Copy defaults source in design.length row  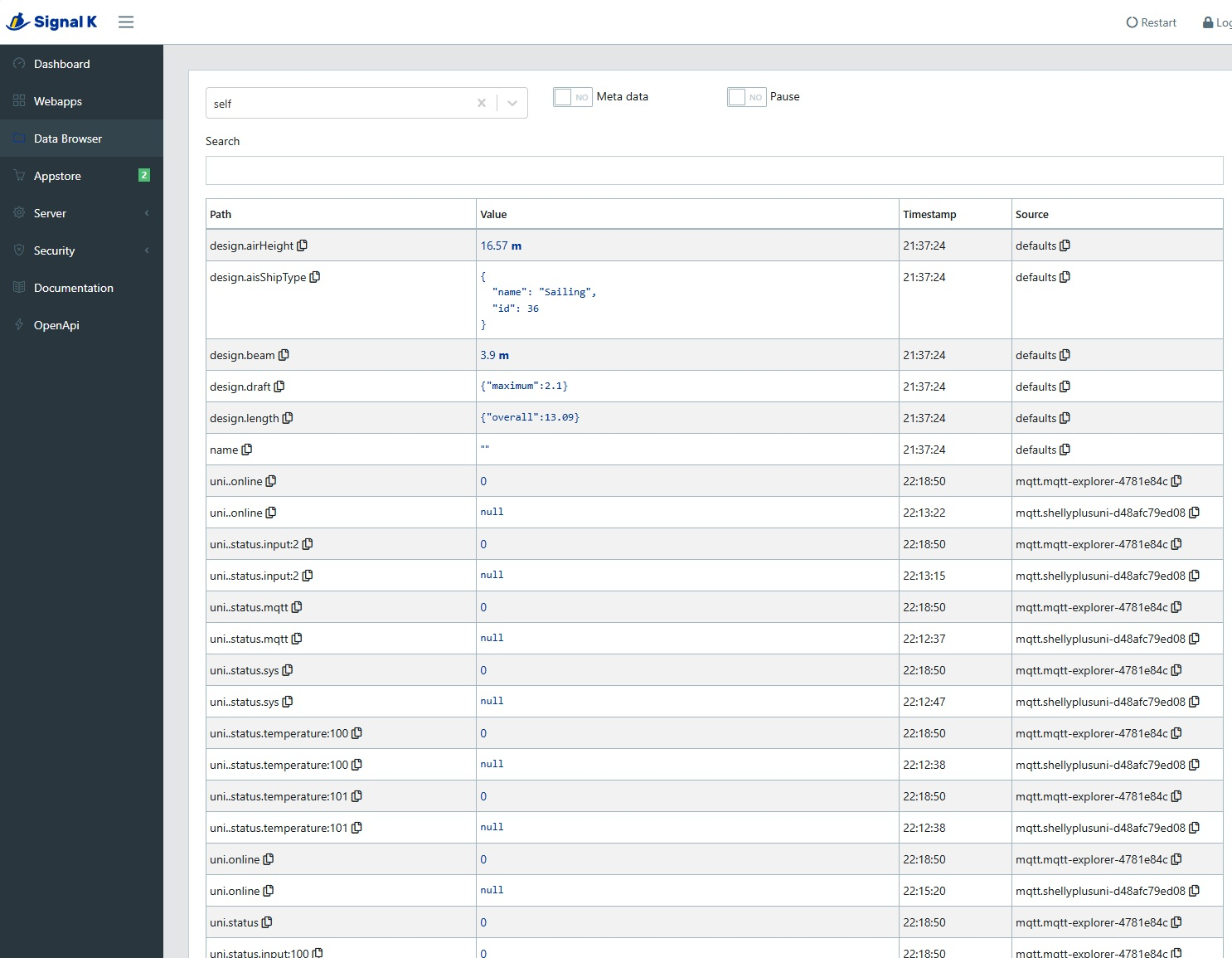[x=1065, y=418]
